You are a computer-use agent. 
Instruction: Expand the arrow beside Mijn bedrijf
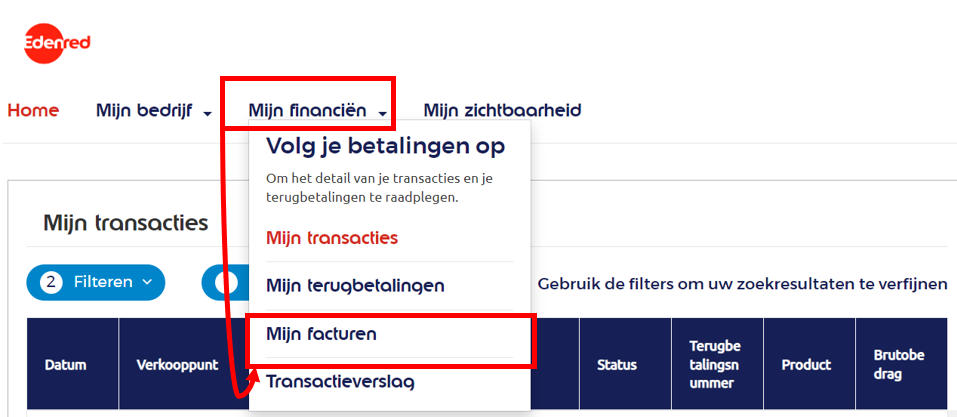[x=207, y=113]
